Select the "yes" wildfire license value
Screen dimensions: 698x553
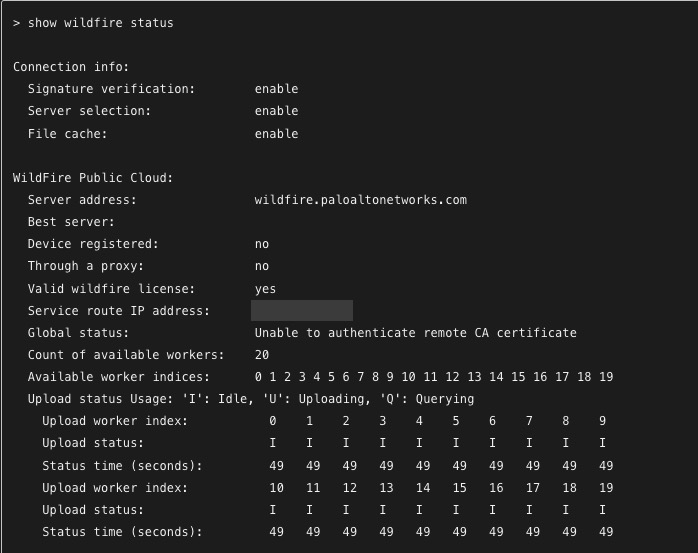point(265,288)
